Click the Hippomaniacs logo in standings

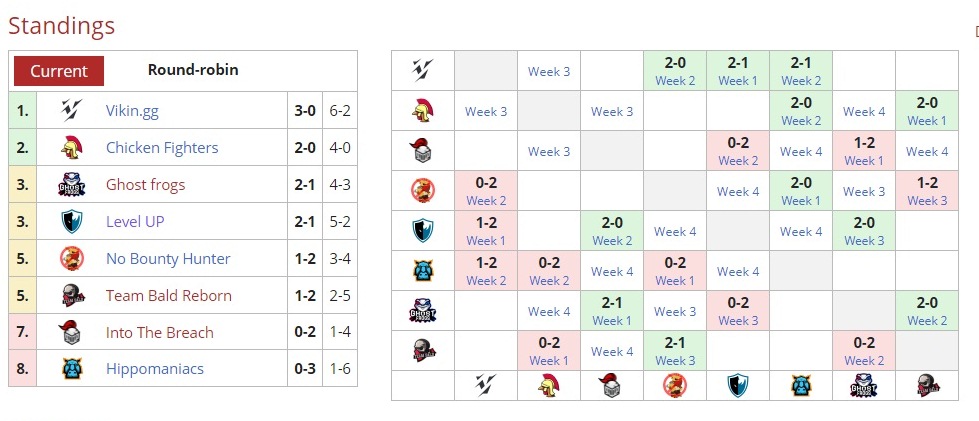tap(71, 369)
